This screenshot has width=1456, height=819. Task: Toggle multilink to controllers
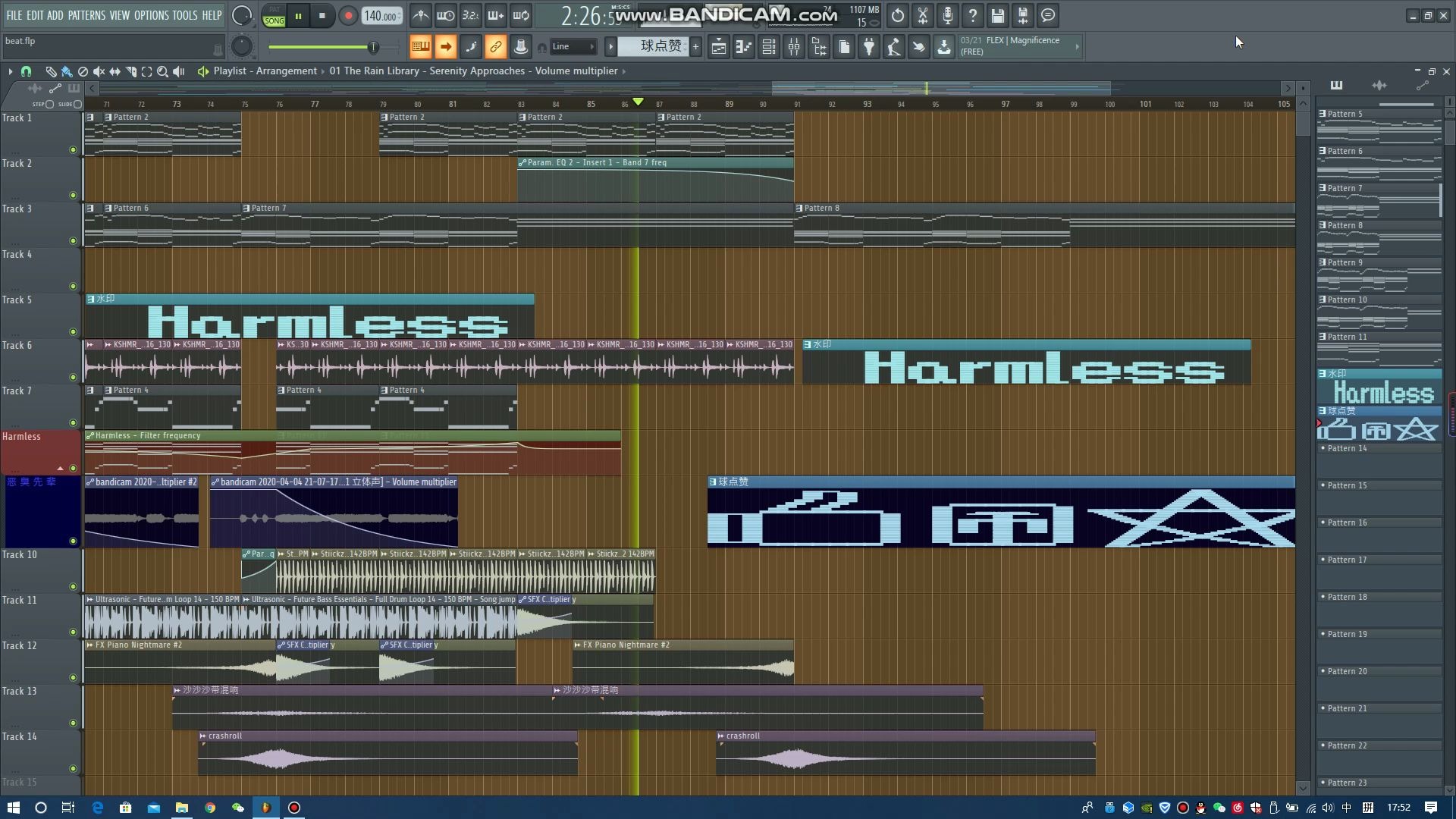(x=521, y=47)
